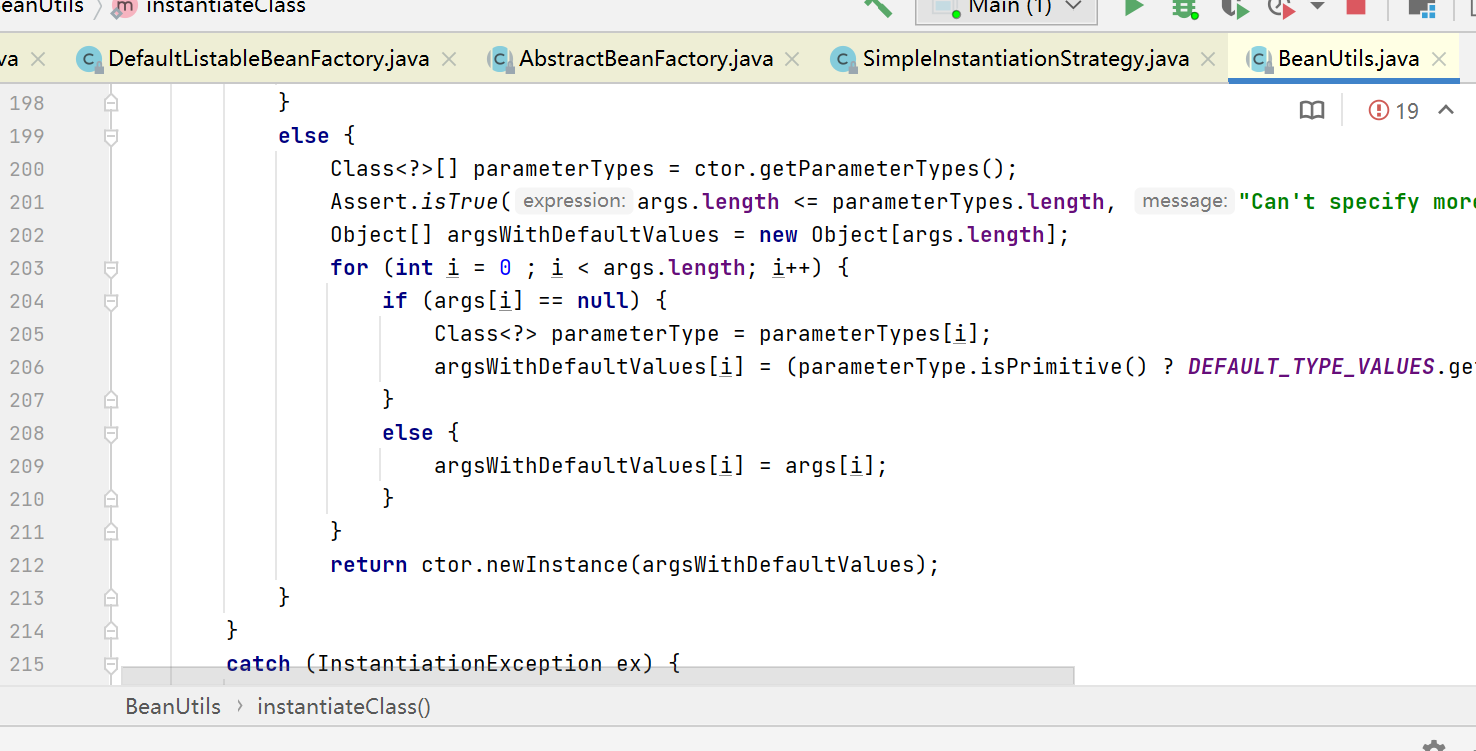Click the 19 errors indicator

pyautogui.click(x=1394, y=111)
